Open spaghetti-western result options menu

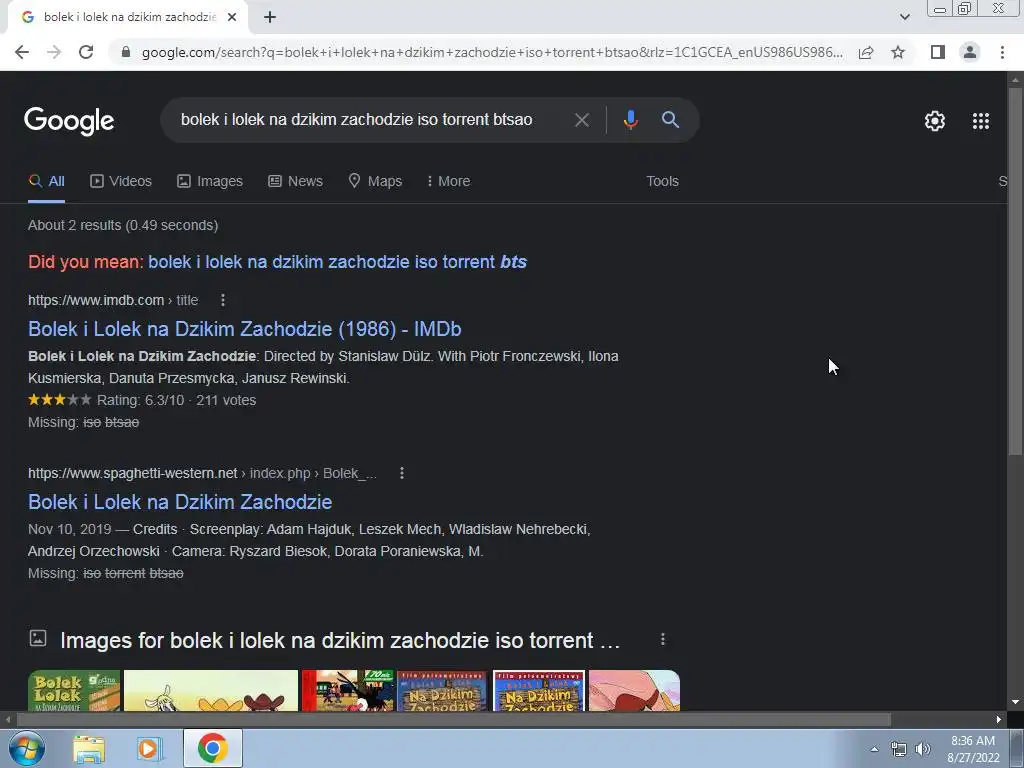click(x=402, y=473)
